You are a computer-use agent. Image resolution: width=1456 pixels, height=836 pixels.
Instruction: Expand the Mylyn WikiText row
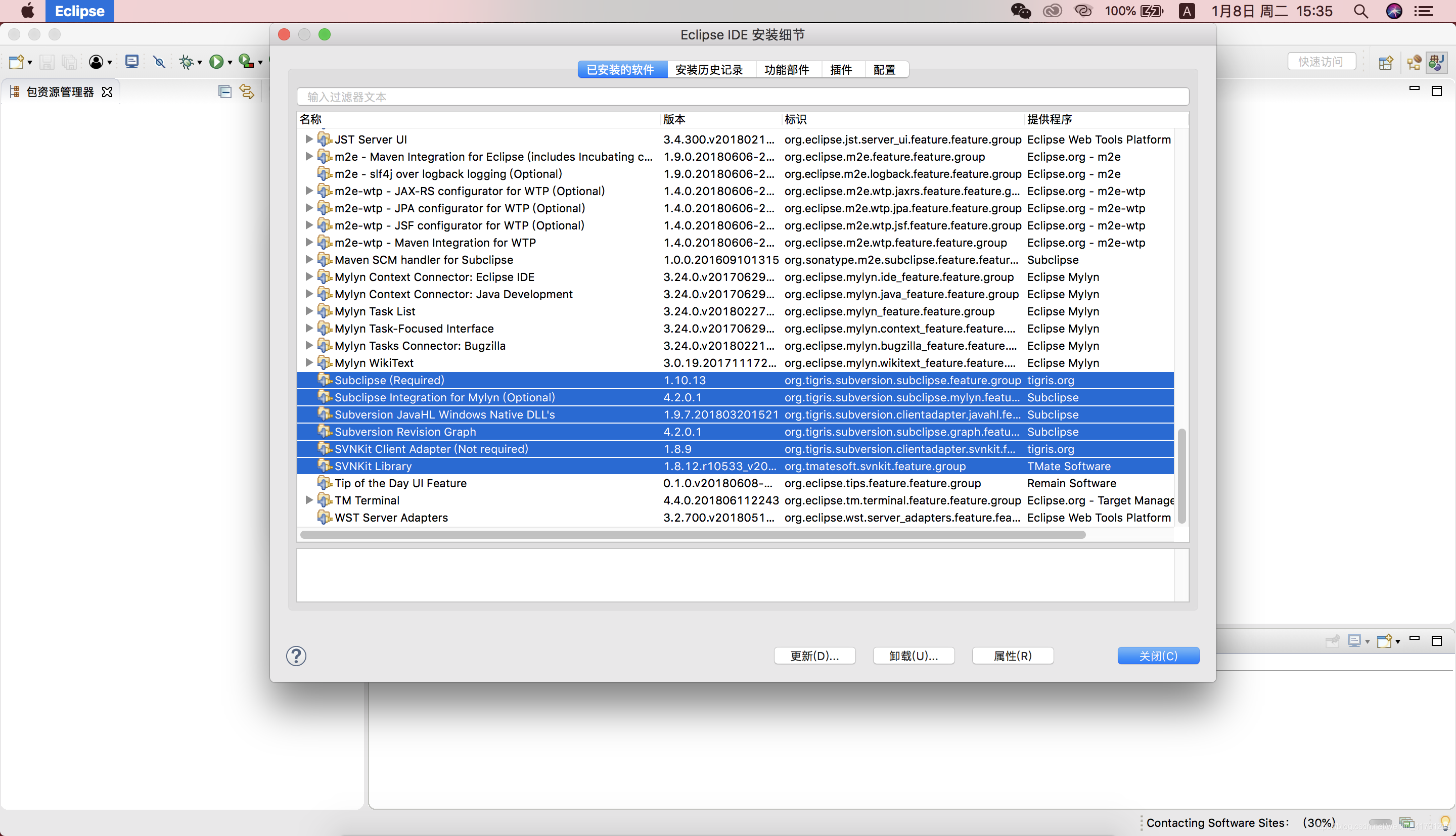308,363
